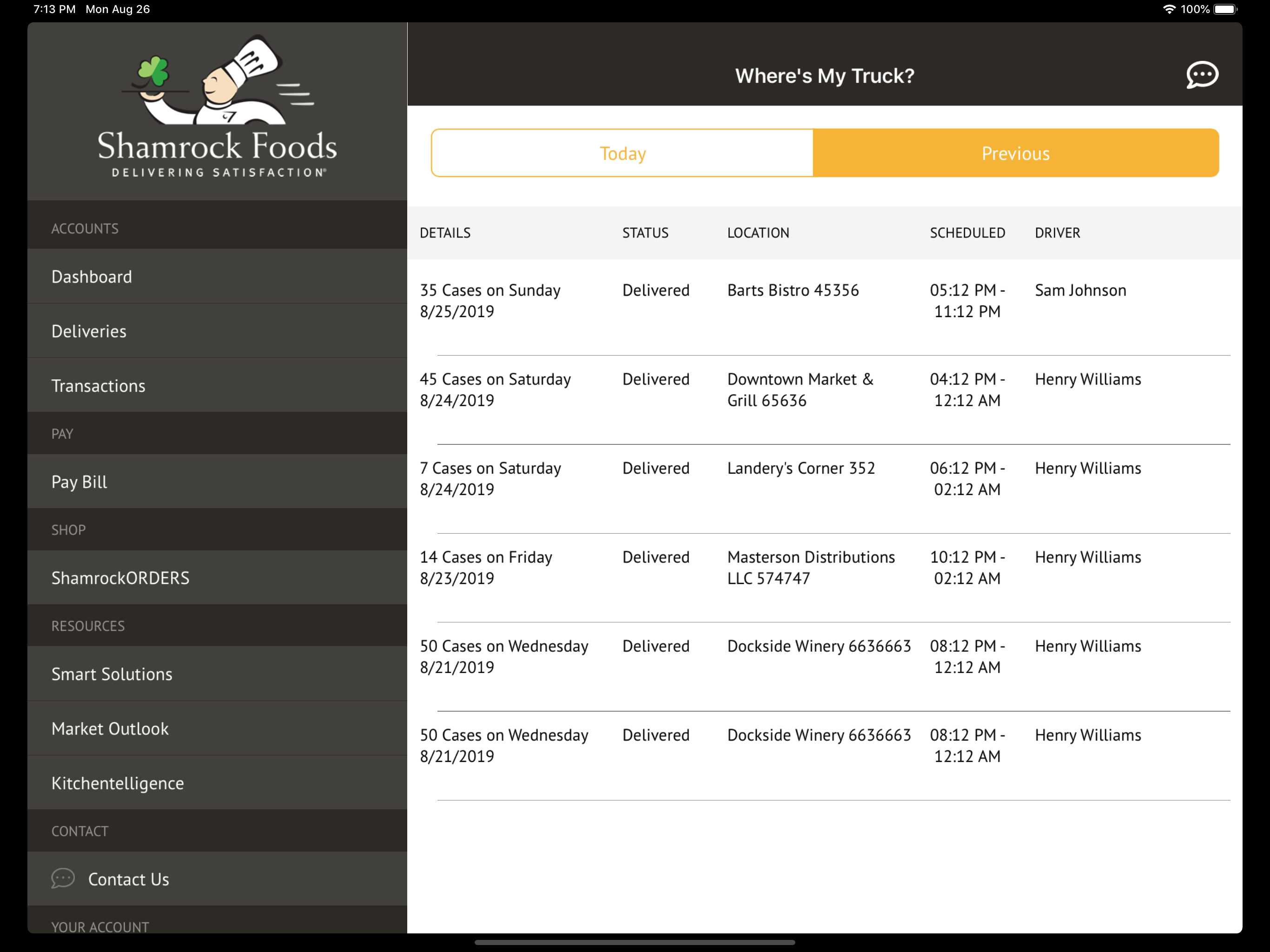This screenshot has height=952, width=1270.
Task: Click the chat bubble icon beside Contact Us
Action: (x=63, y=878)
